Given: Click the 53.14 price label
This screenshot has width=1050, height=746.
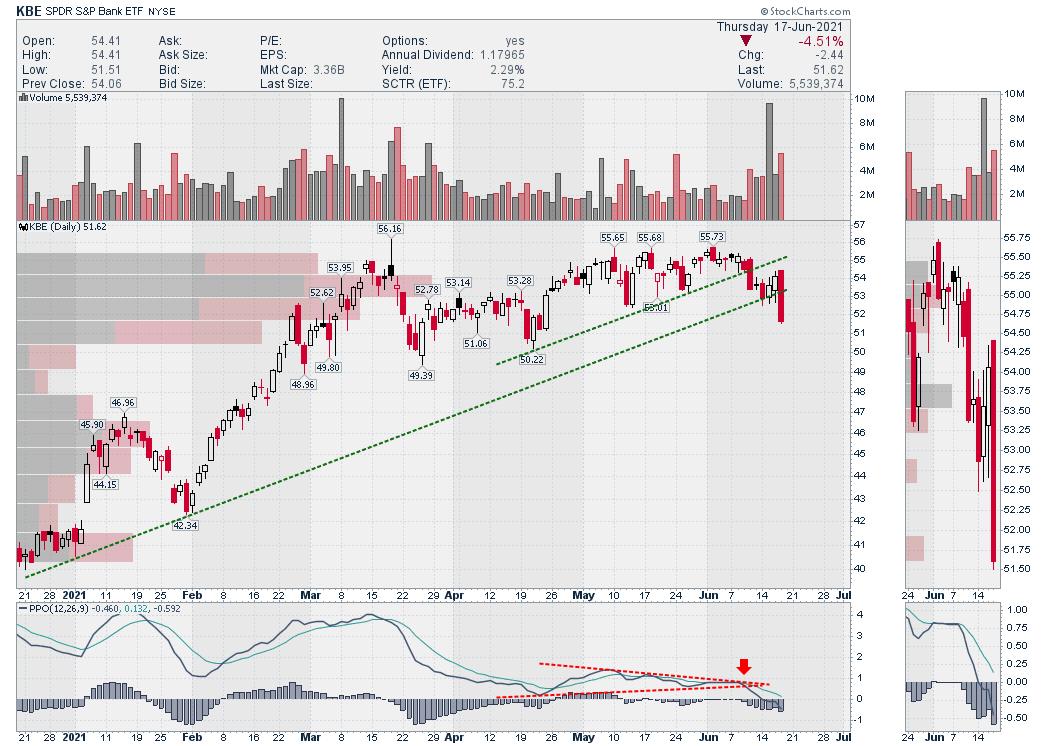Looking at the screenshot, I should coord(458,283).
